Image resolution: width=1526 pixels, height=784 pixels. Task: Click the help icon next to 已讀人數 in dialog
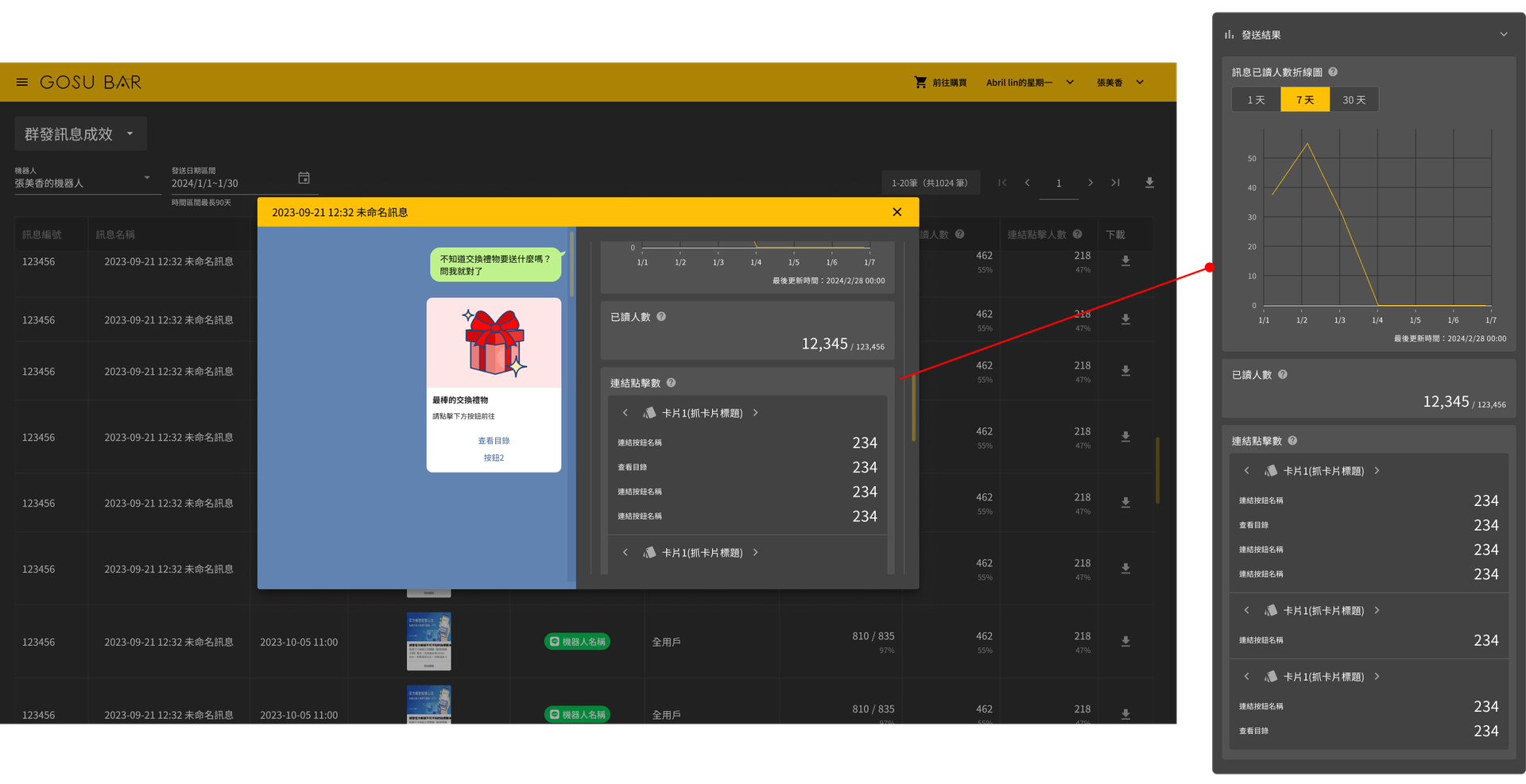click(x=661, y=316)
